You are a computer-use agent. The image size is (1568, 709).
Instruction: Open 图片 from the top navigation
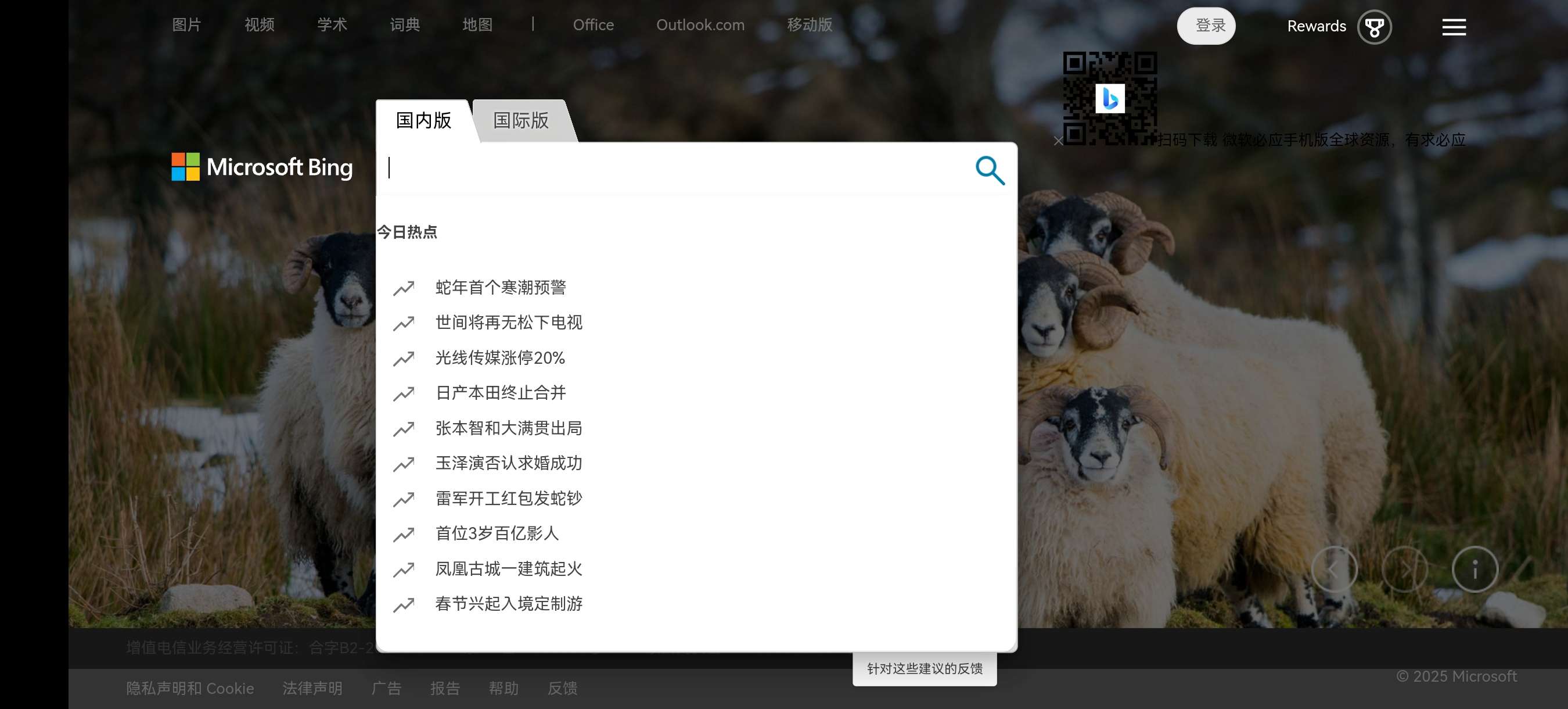click(186, 25)
